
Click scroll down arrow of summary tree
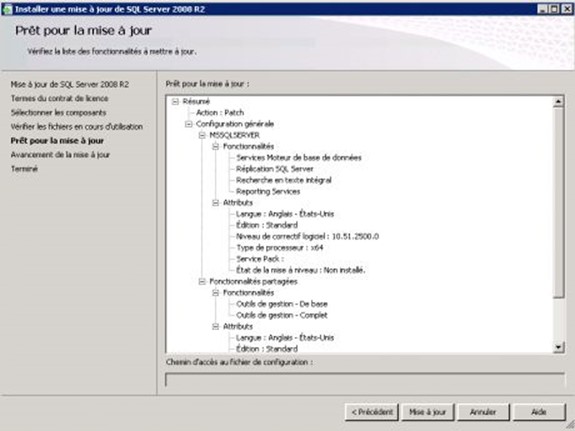click(x=558, y=347)
